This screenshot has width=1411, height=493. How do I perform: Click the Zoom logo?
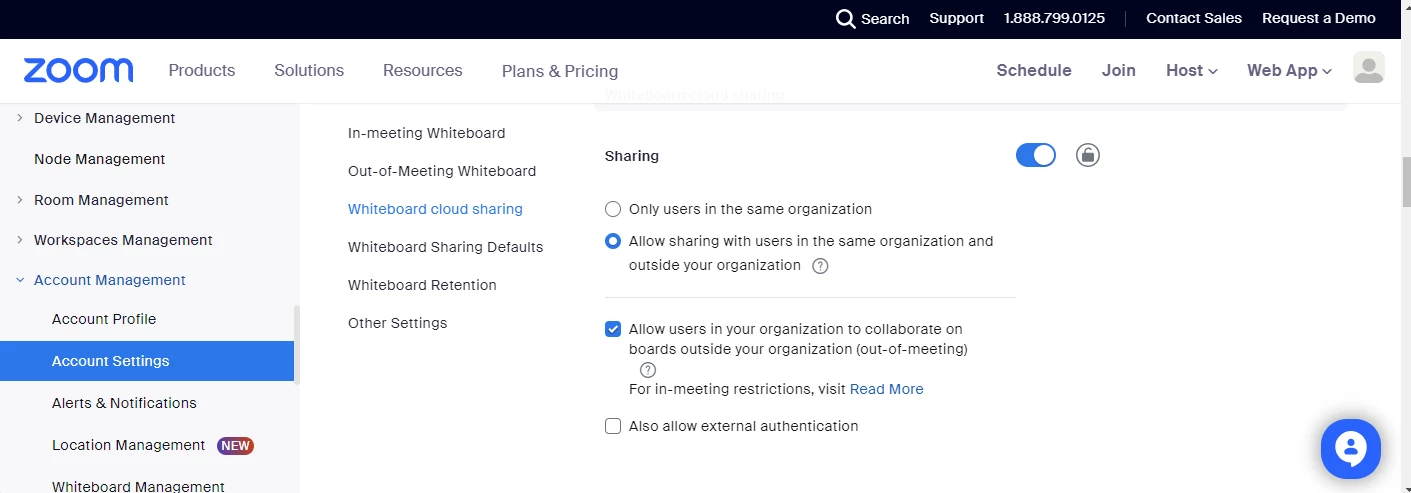(78, 70)
